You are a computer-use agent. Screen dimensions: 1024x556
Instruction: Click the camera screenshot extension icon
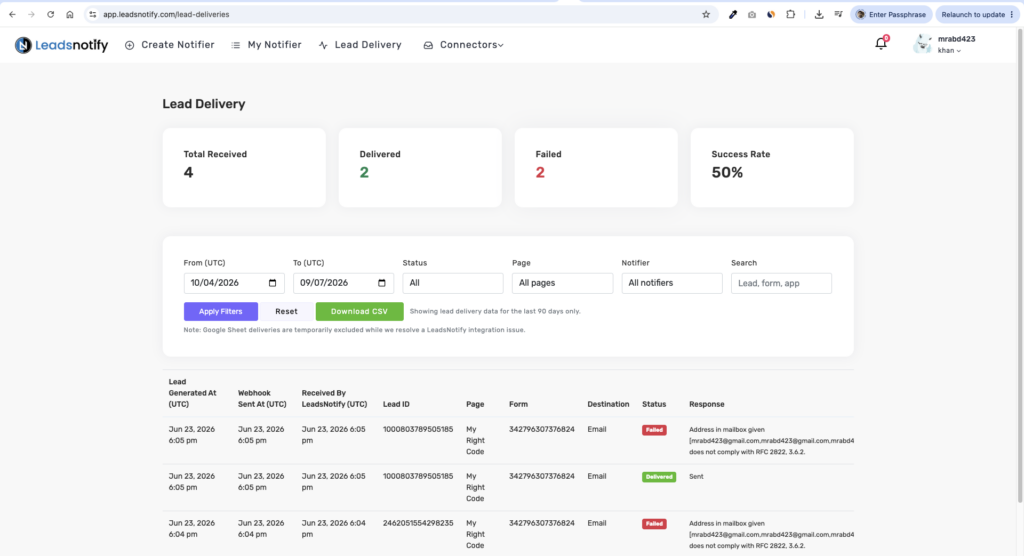pyautogui.click(x=752, y=14)
